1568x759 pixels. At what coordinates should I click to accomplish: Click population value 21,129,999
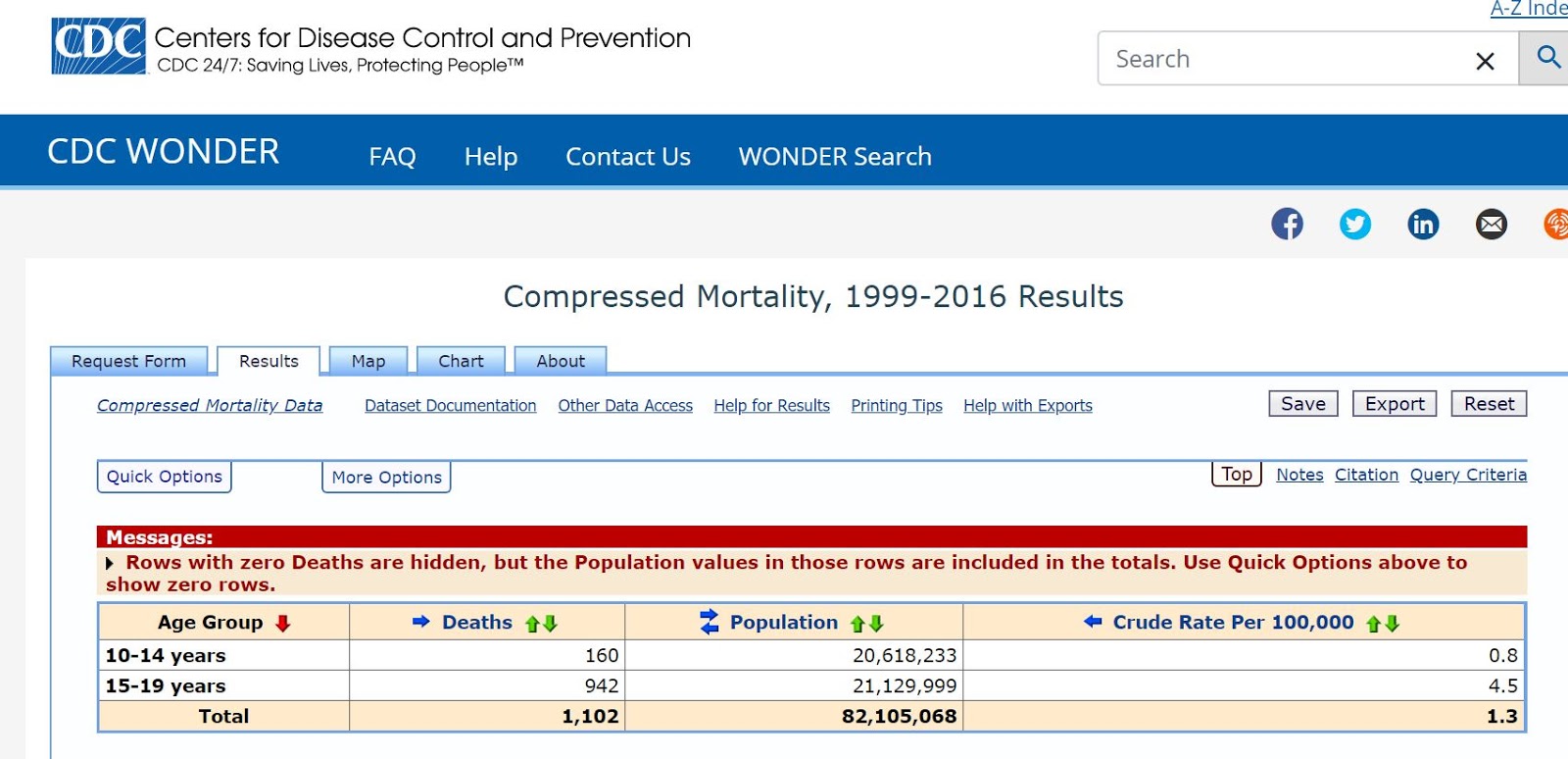905,685
